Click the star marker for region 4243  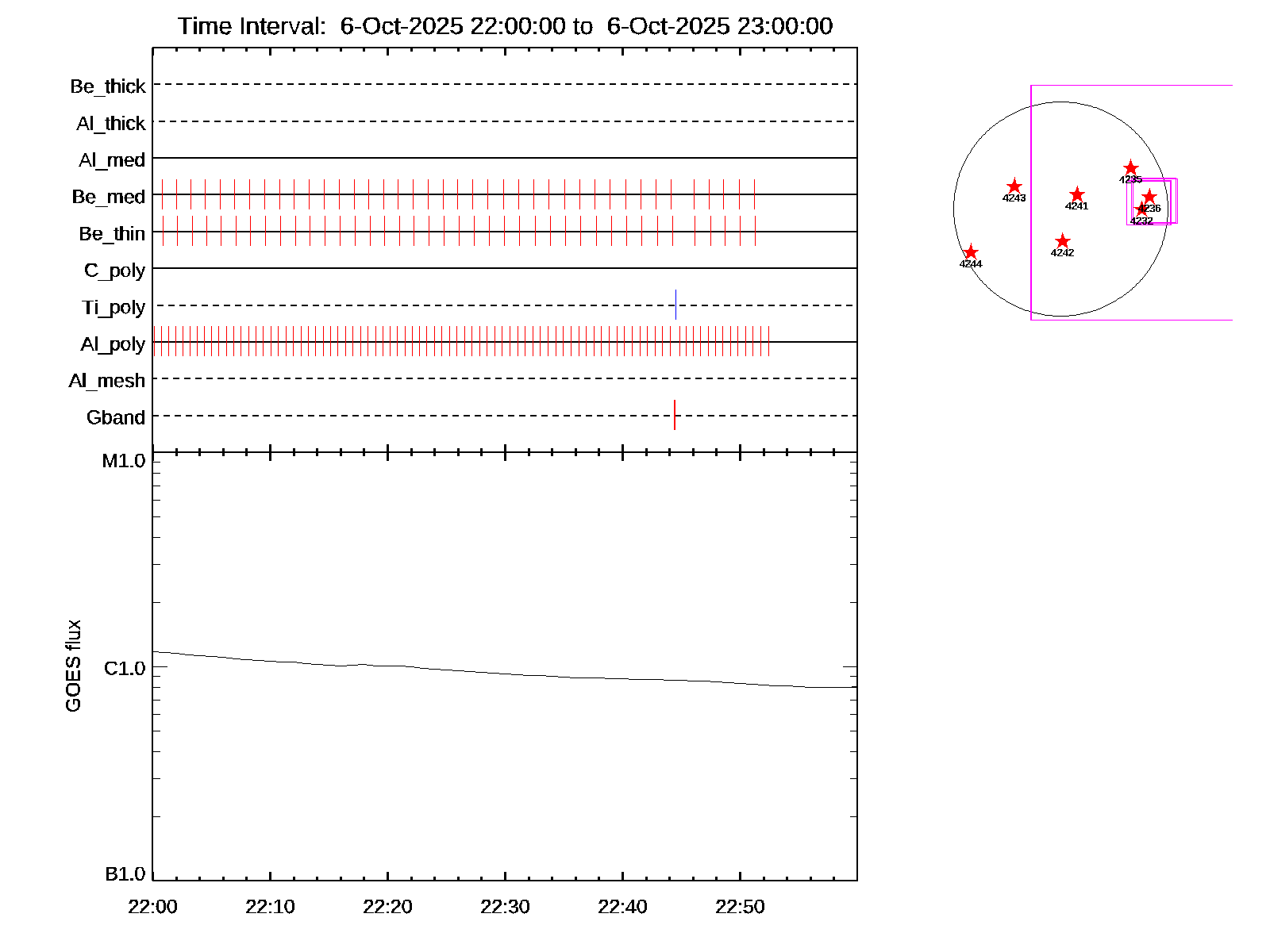(1014, 187)
